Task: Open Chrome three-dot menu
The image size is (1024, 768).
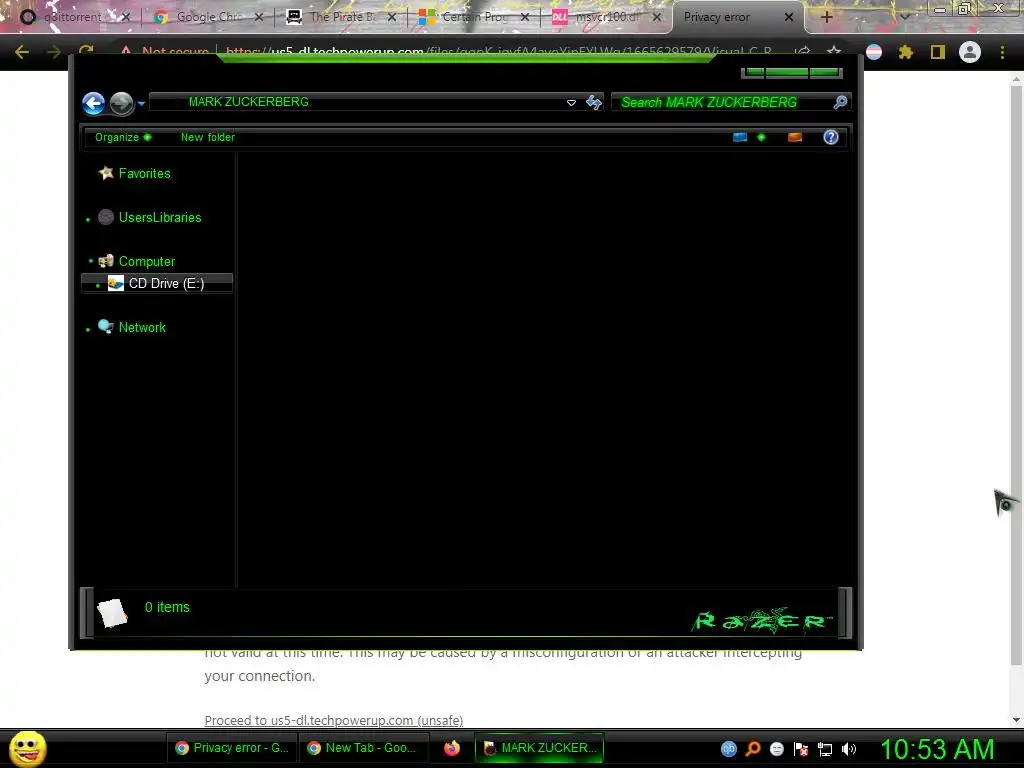Action: 1002,52
